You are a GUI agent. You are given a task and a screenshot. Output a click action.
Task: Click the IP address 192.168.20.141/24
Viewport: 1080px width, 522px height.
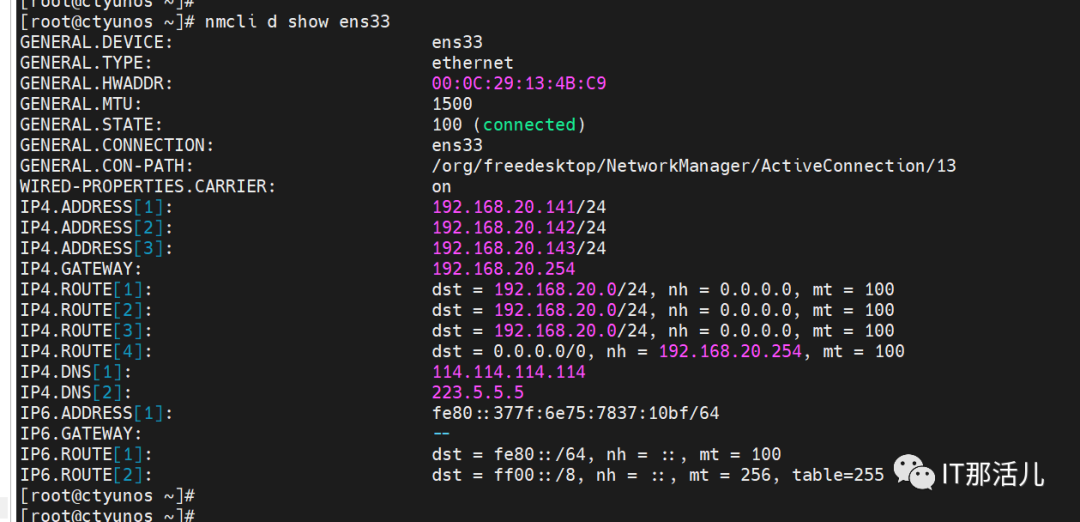pos(518,207)
